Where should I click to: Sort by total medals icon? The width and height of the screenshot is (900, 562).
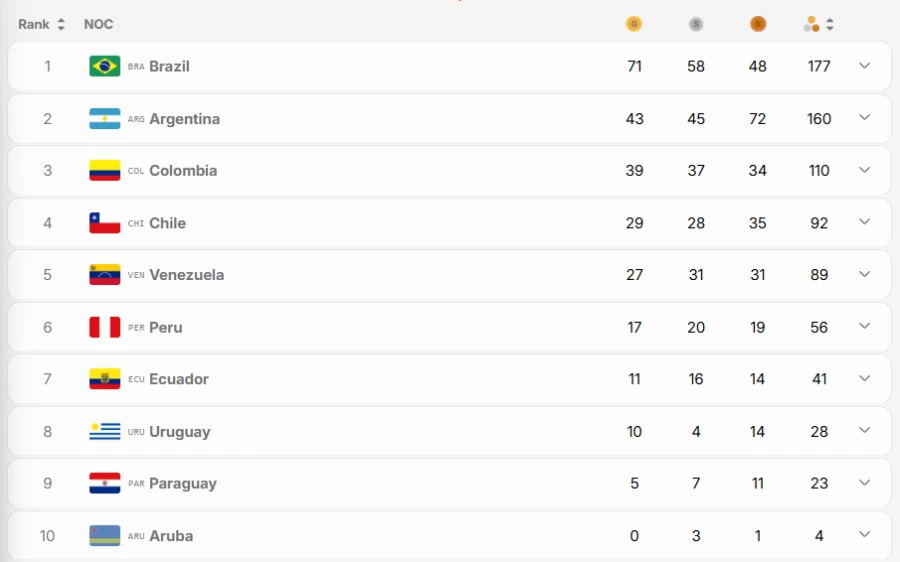pos(818,24)
